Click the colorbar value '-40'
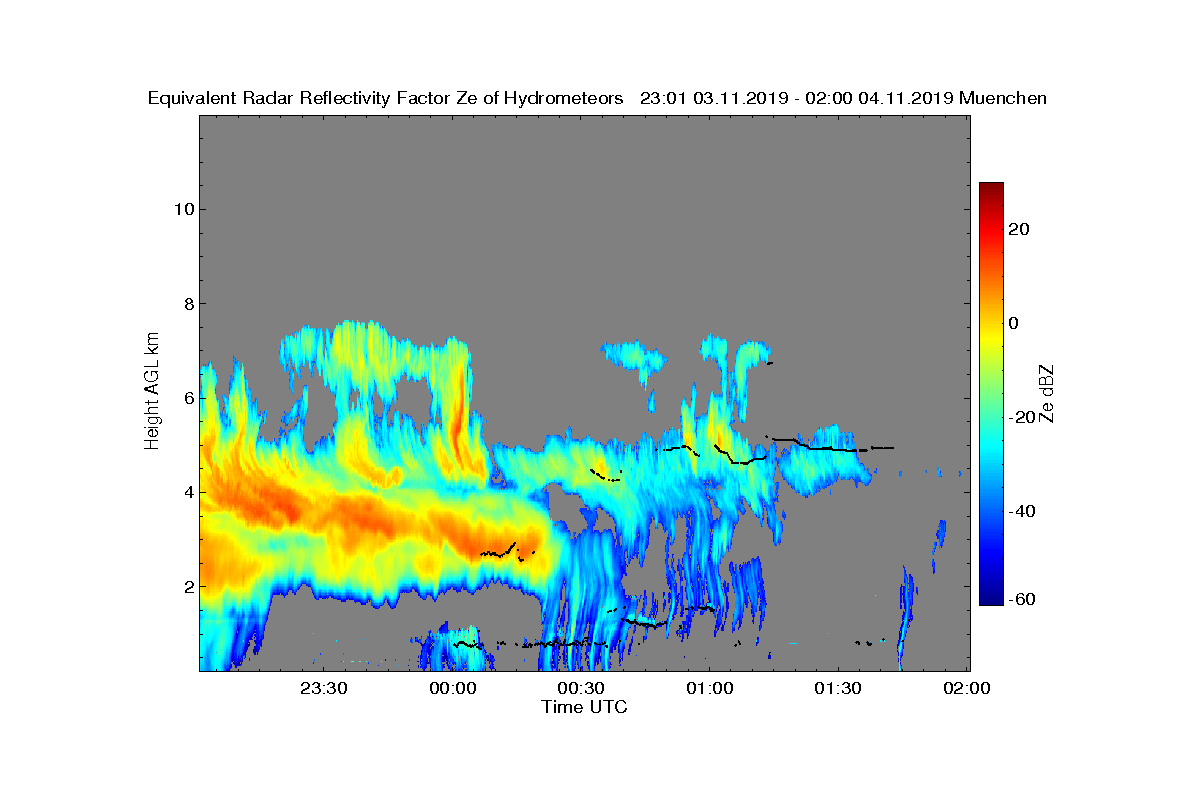Image resolution: width=1200 pixels, height=800 pixels. [x=1023, y=511]
